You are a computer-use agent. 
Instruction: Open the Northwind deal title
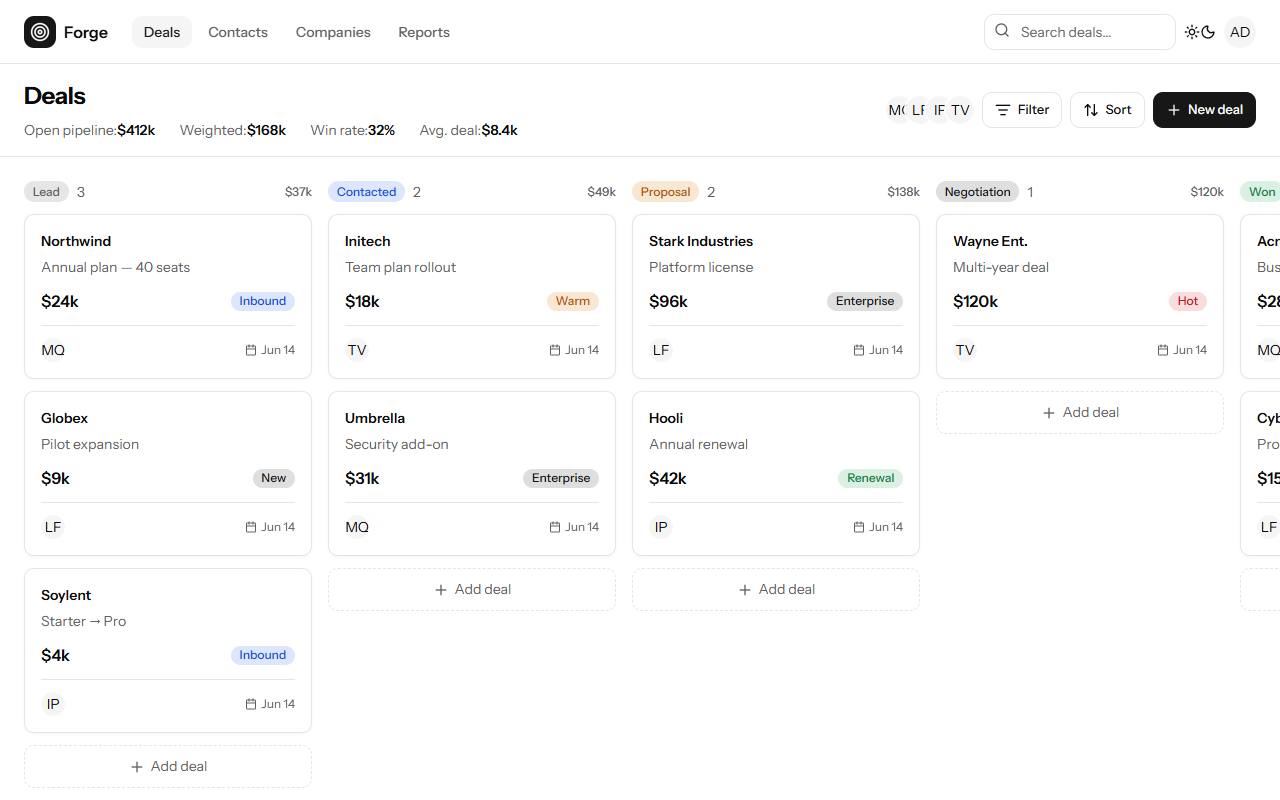[76, 241]
